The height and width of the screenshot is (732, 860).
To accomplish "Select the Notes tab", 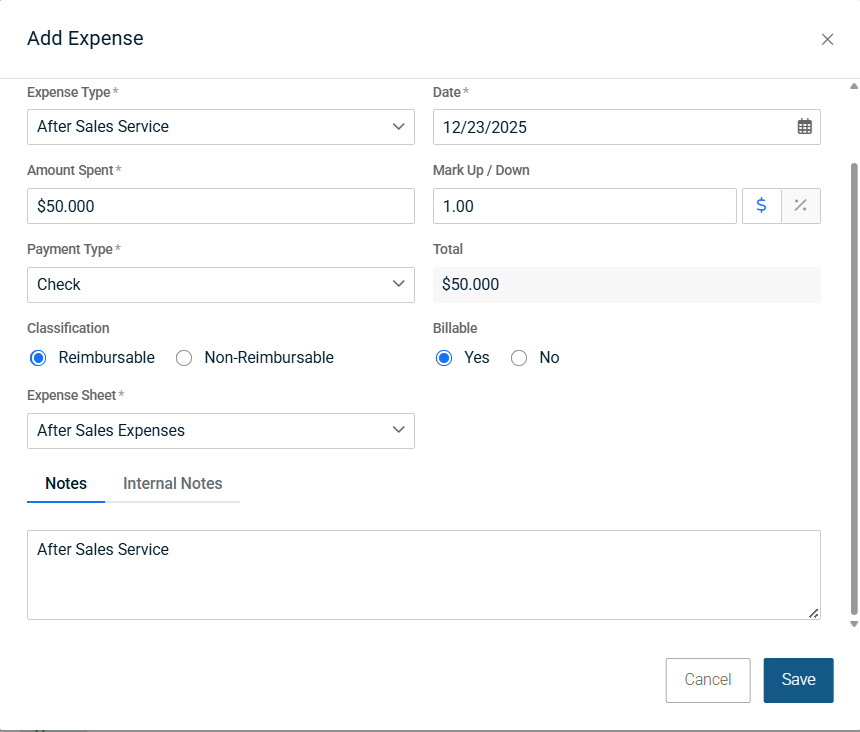I will click(66, 484).
